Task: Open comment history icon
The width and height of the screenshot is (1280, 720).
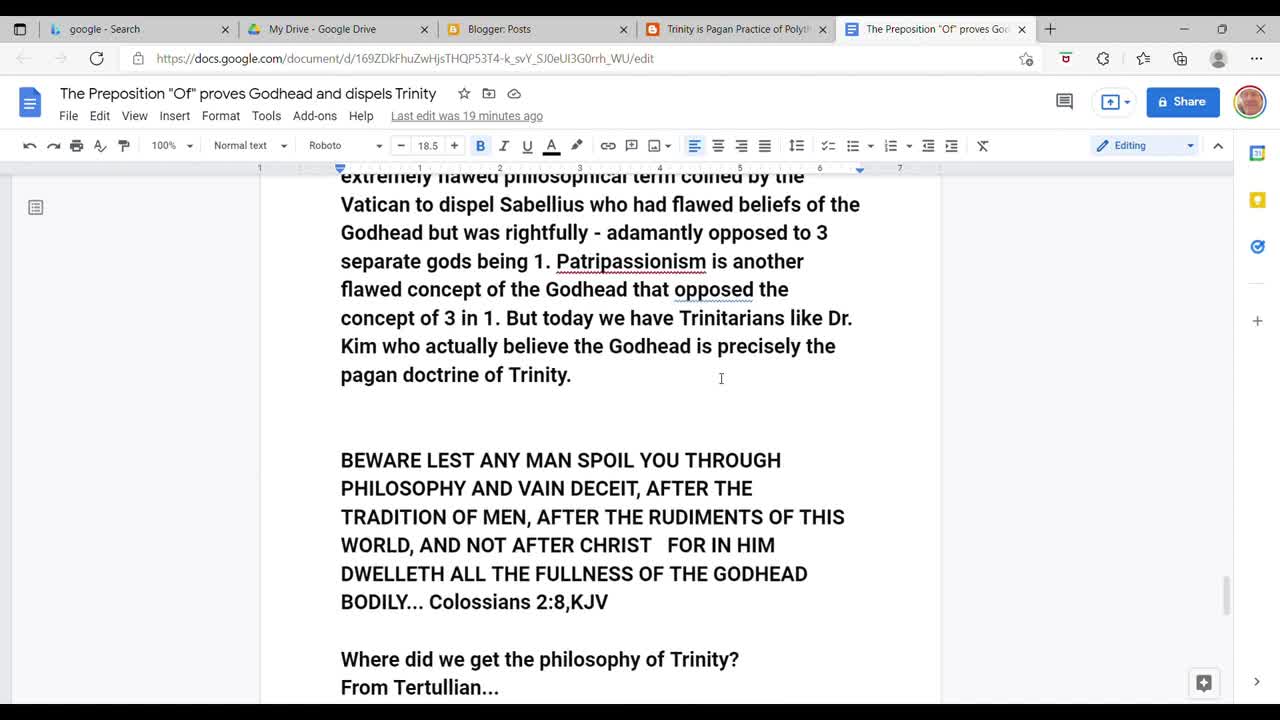Action: pos(1064,101)
